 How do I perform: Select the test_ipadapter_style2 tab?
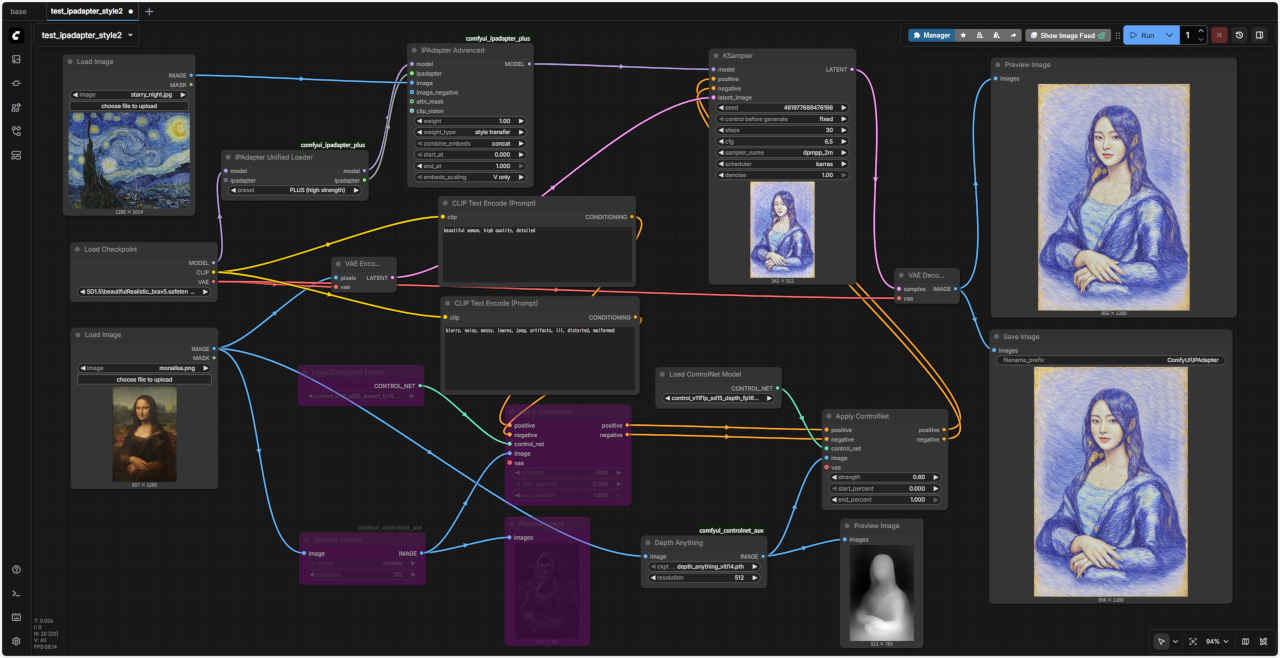(x=86, y=11)
